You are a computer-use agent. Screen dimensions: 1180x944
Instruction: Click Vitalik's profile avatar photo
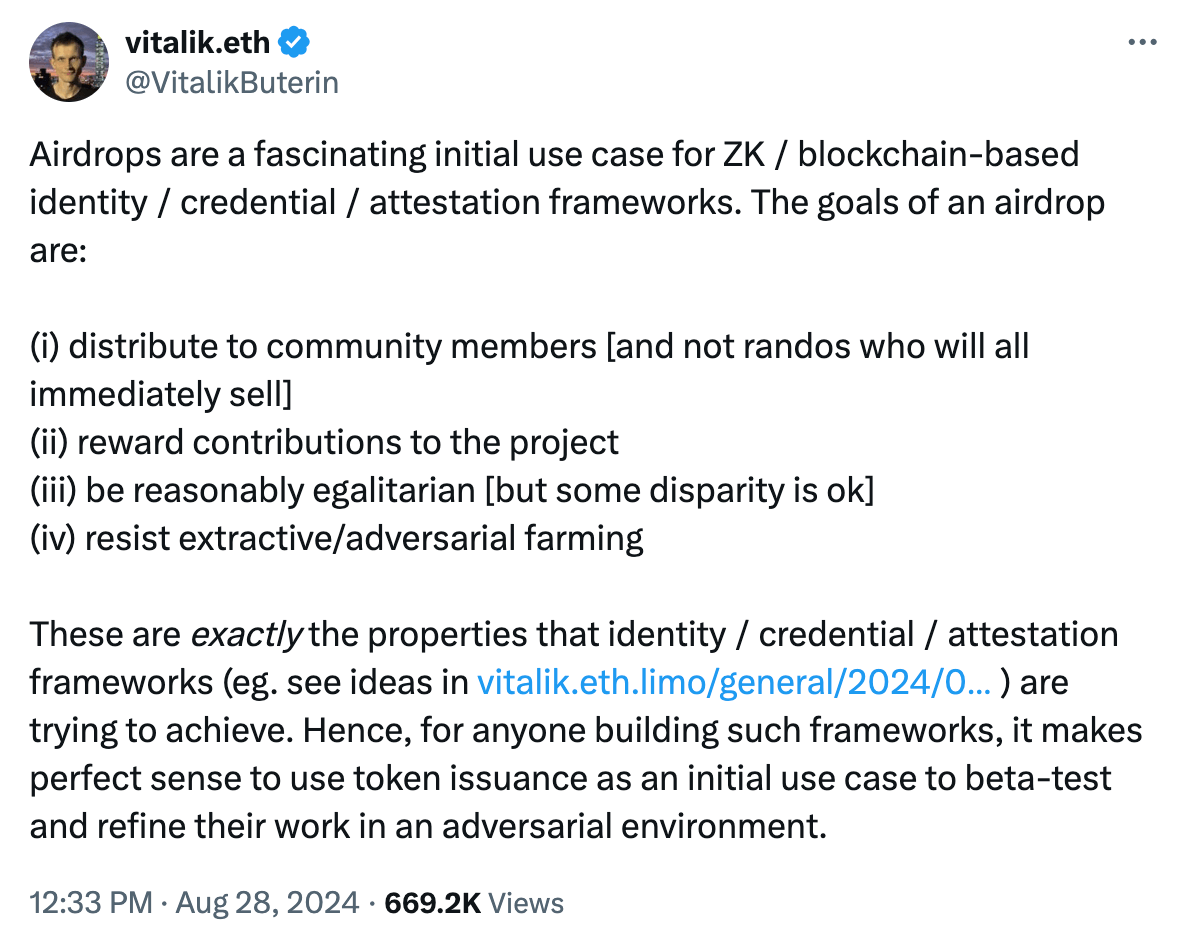pyautogui.click(x=69, y=61)
